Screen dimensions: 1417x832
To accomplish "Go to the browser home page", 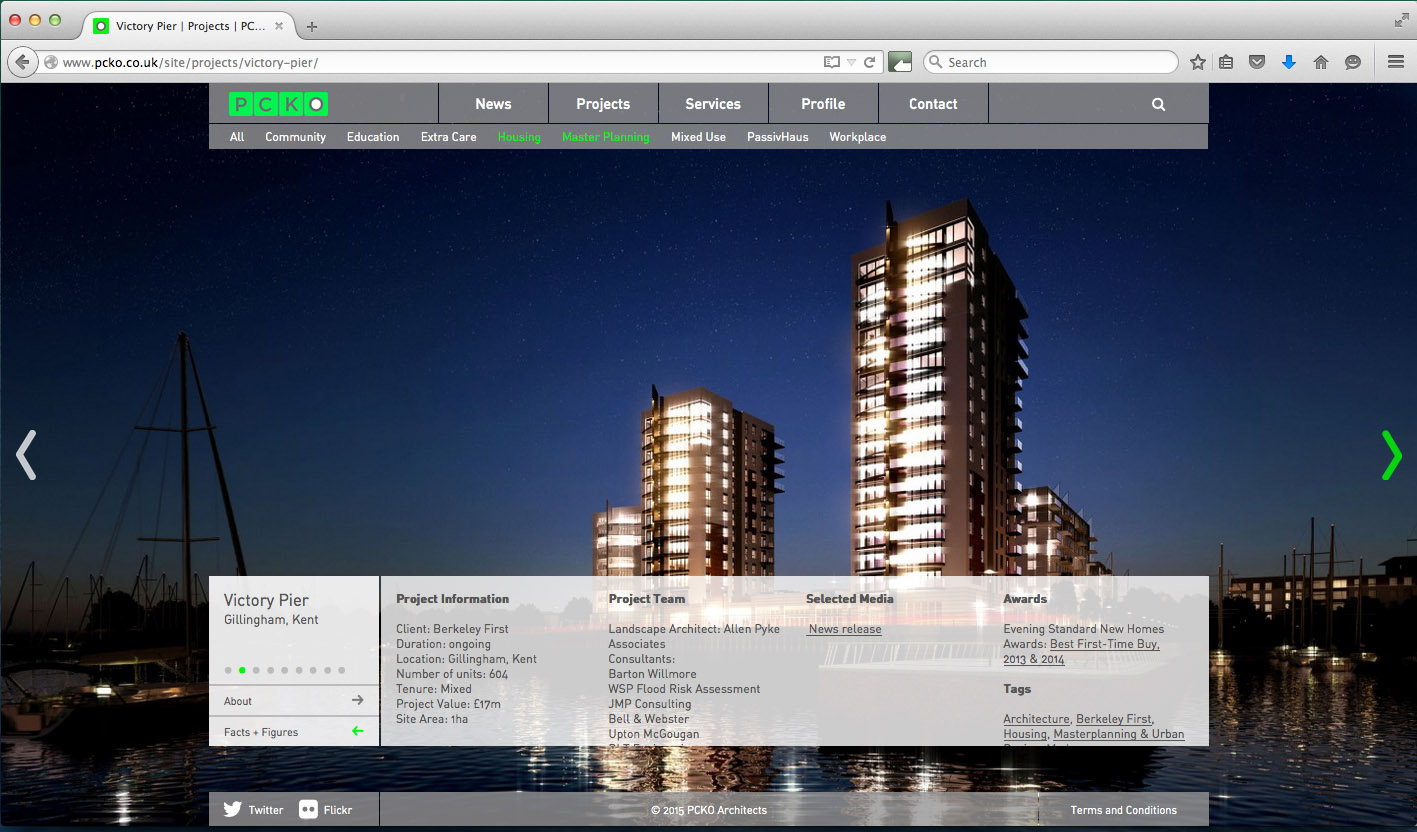I will click(x=1321, y=62).
